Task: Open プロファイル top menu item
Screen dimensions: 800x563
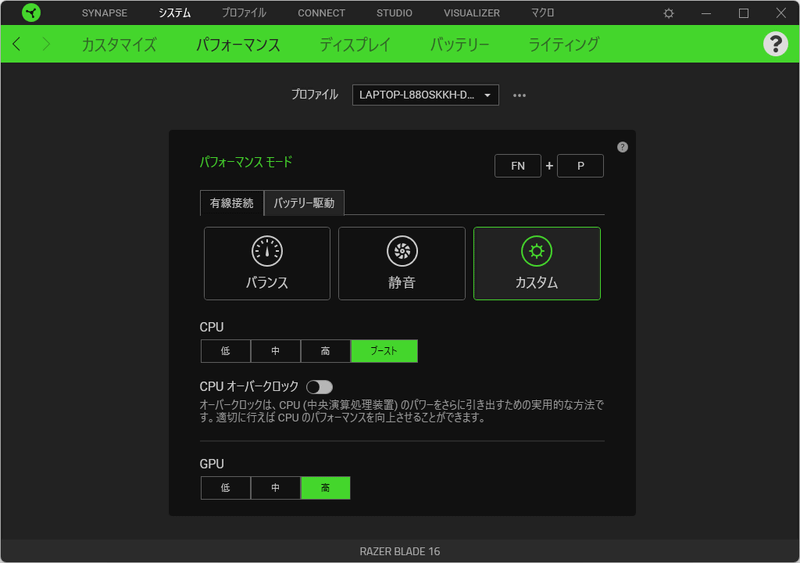Action: pos(244,13)
